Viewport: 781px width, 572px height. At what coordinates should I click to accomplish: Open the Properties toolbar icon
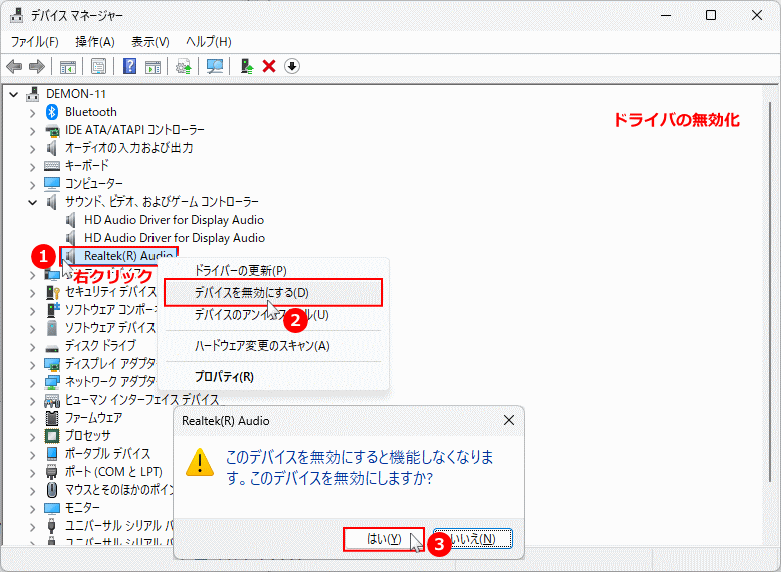(x=99, y=66)
